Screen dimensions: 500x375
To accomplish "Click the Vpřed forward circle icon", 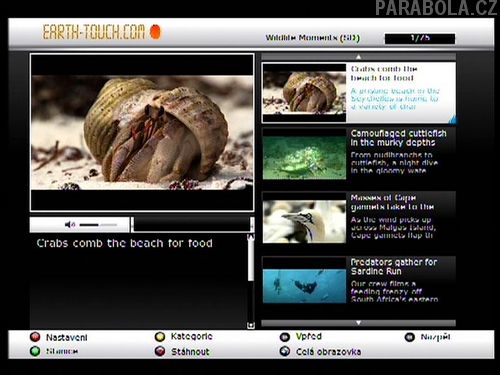I will (285, 337).
